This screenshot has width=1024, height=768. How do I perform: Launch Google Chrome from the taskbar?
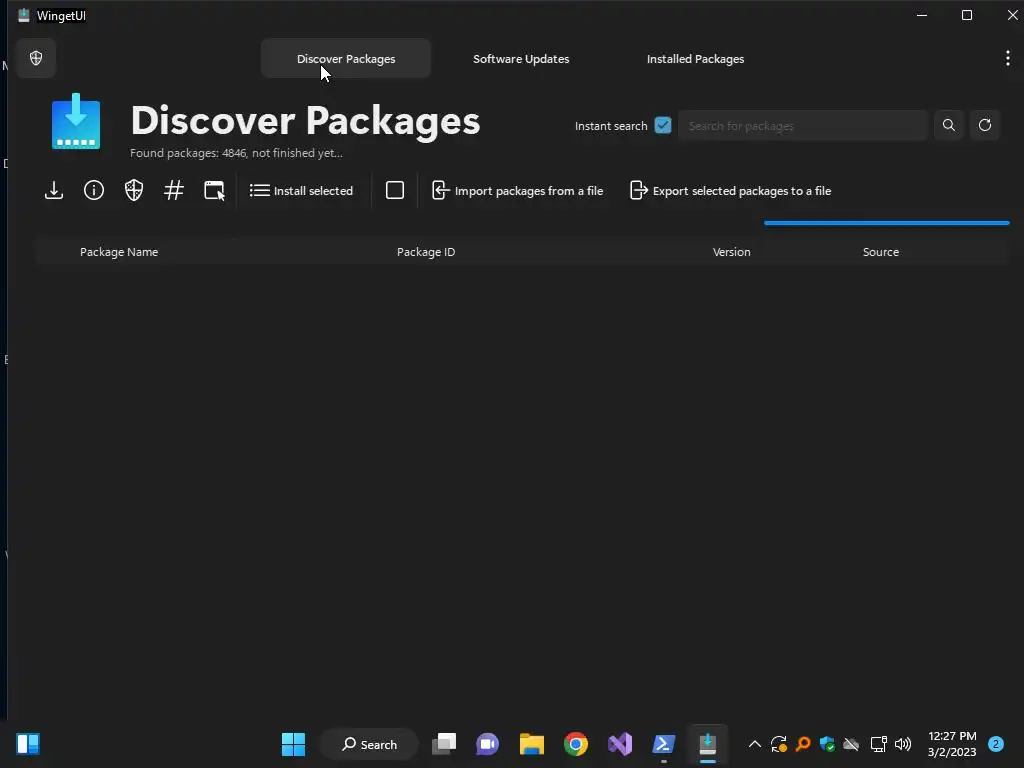click(x=575, y=744)
